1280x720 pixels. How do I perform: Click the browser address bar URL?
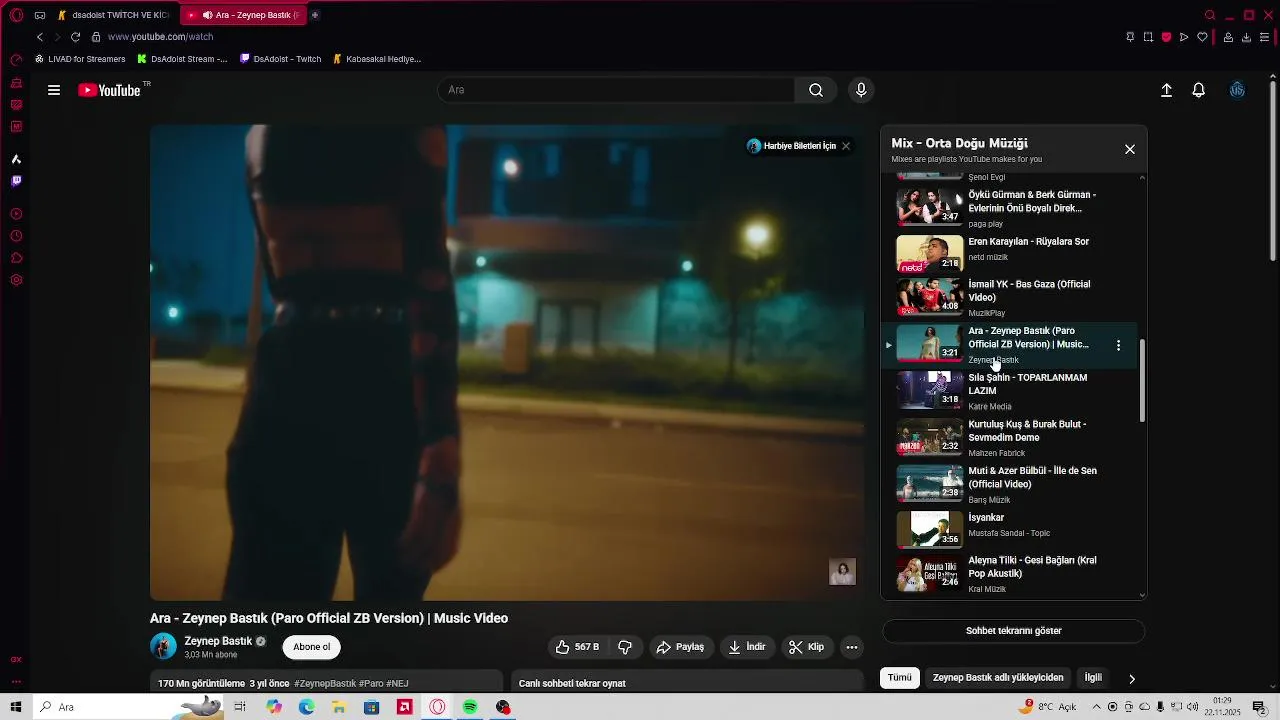(x=160, y=37)
